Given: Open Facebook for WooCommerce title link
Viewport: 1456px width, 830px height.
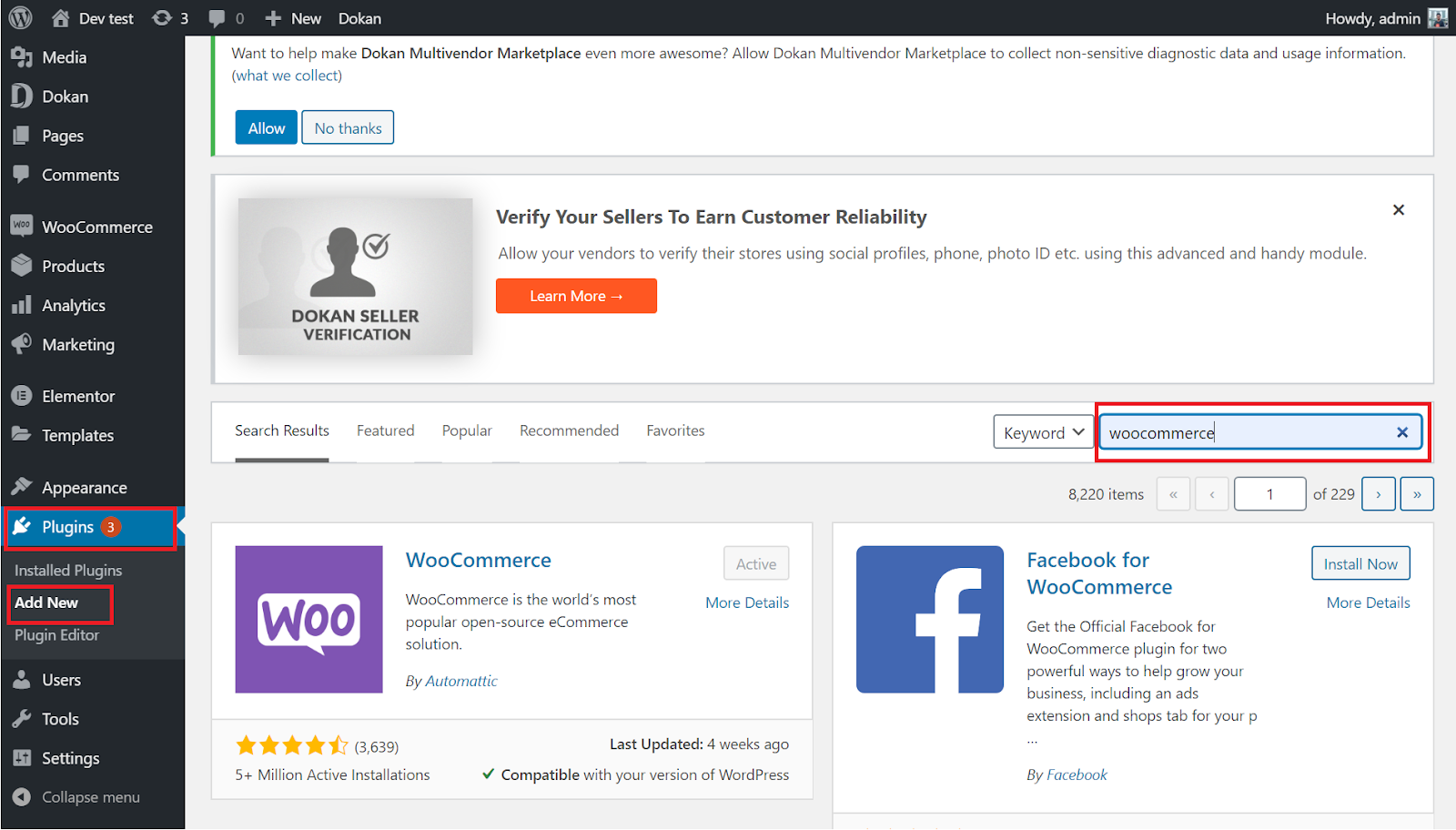Looking at the screenshot, I should (x=1099, y=573).
